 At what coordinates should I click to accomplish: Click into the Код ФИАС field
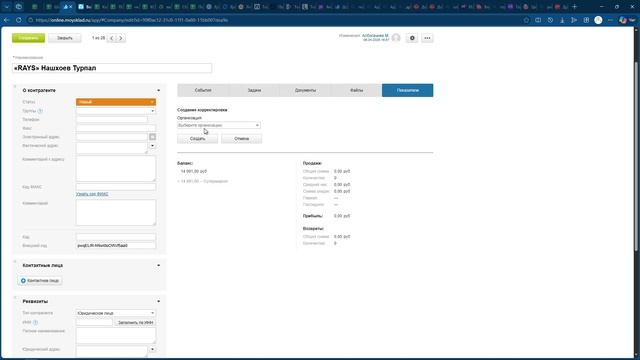116,187
